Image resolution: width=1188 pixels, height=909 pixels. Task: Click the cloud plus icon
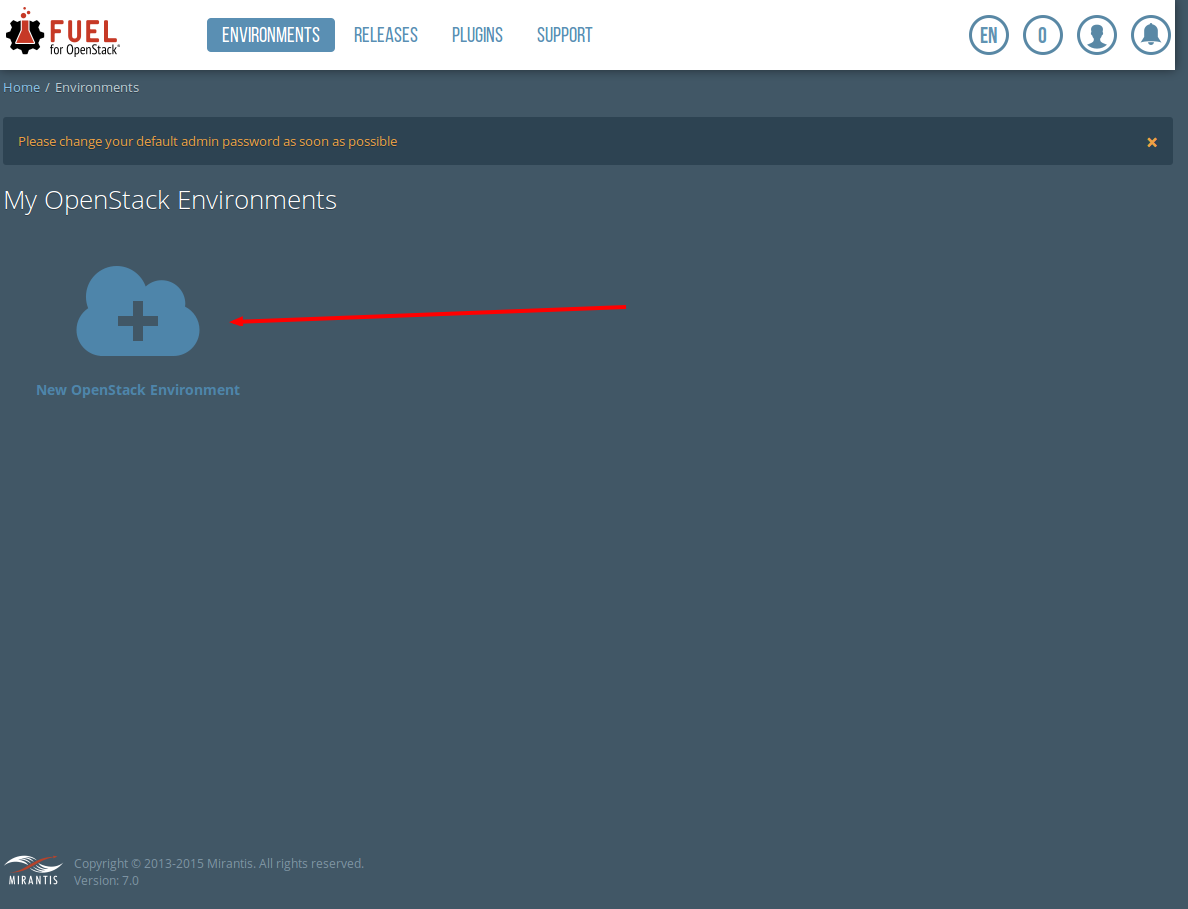coord(138,311)
